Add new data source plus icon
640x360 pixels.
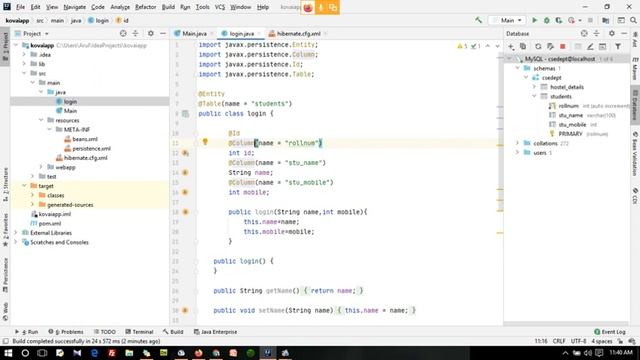pos(511,47)
